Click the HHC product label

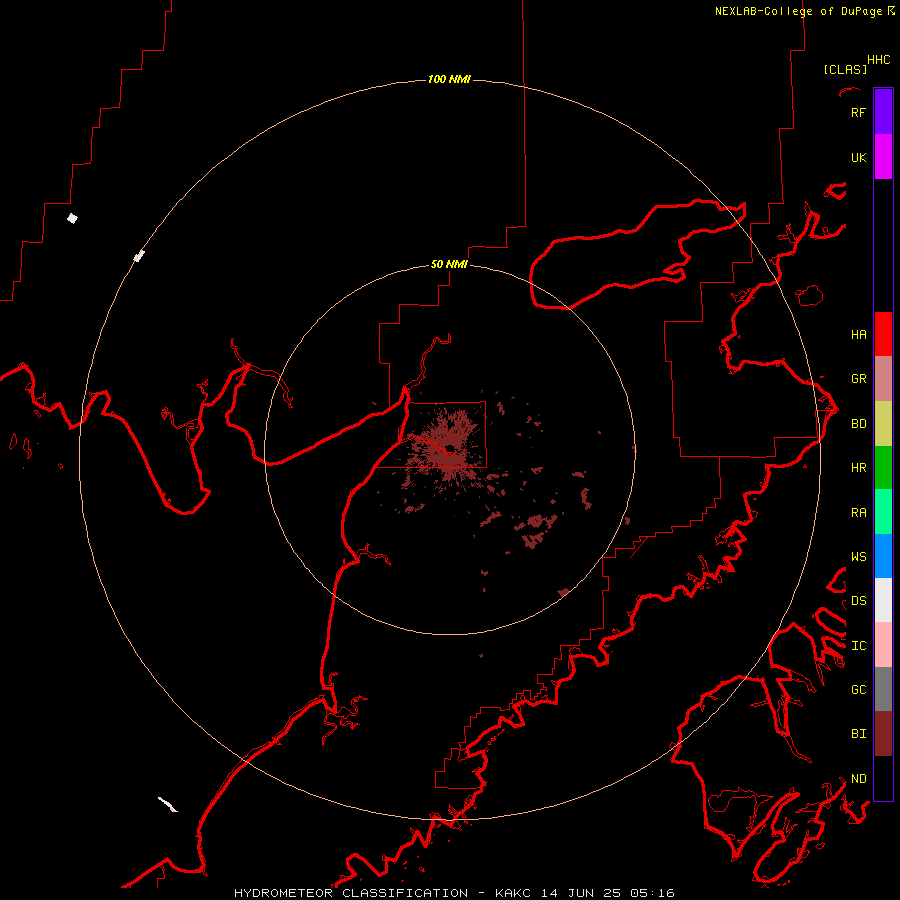[x=878, y=60]
